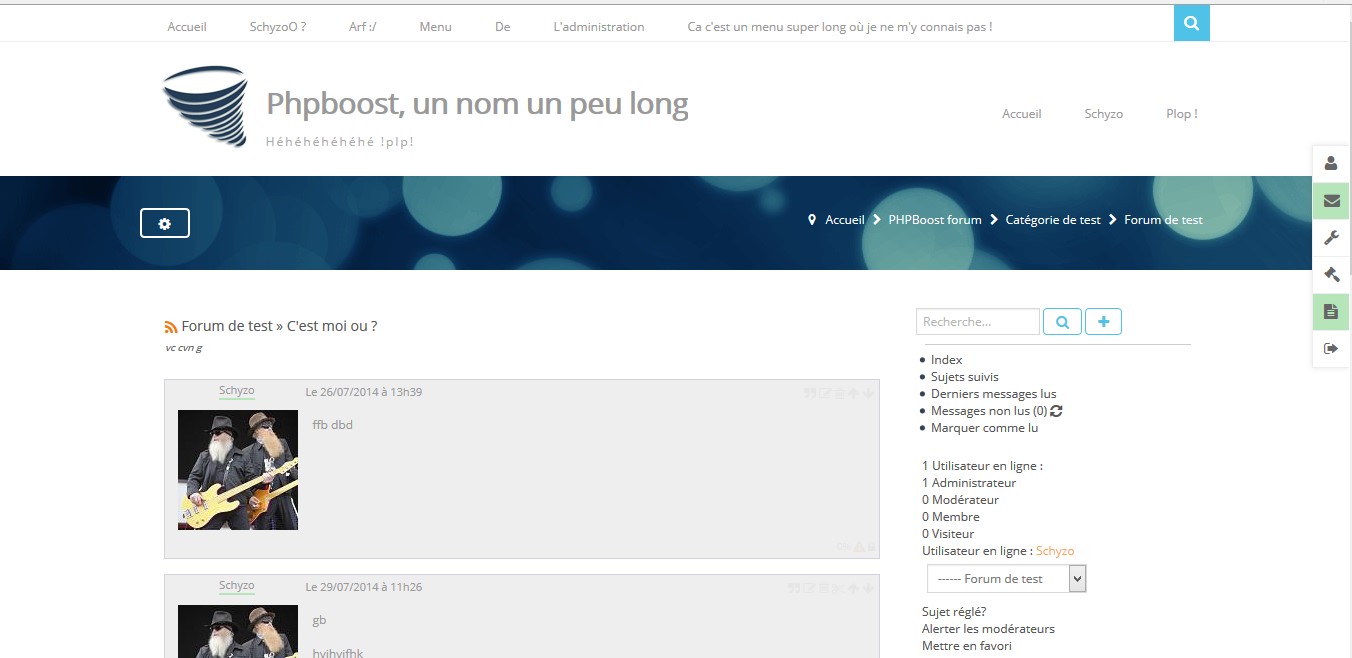The image size is (1352, 658).
Task: Click the plus advanced search button
Action: pyautogui.click(x=1103, y=321)
